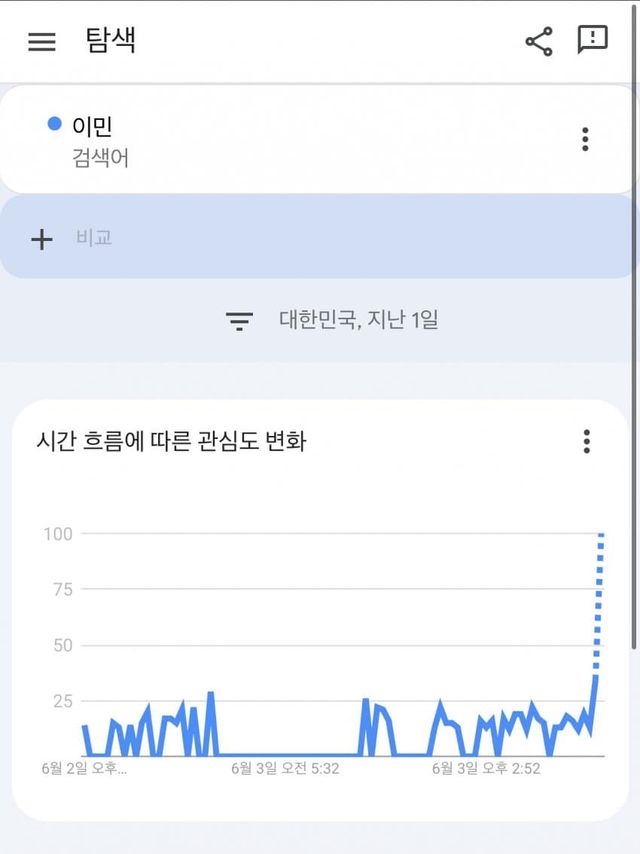
Task: Click the plus icon to add comparison
Action: pos(42,239)
